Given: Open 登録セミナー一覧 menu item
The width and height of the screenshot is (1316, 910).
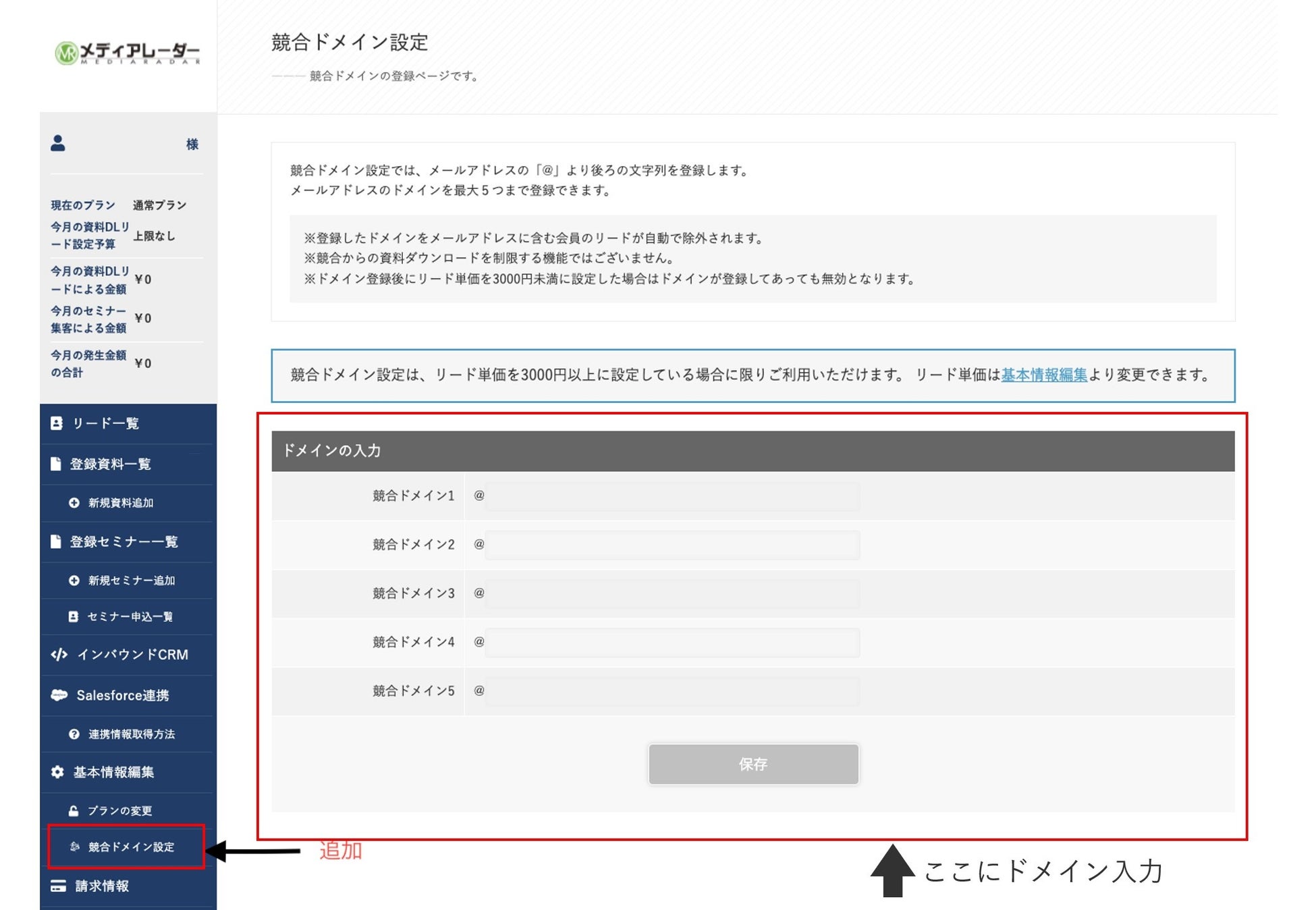Looking at the screenshot, I should [x=124, y=542].
